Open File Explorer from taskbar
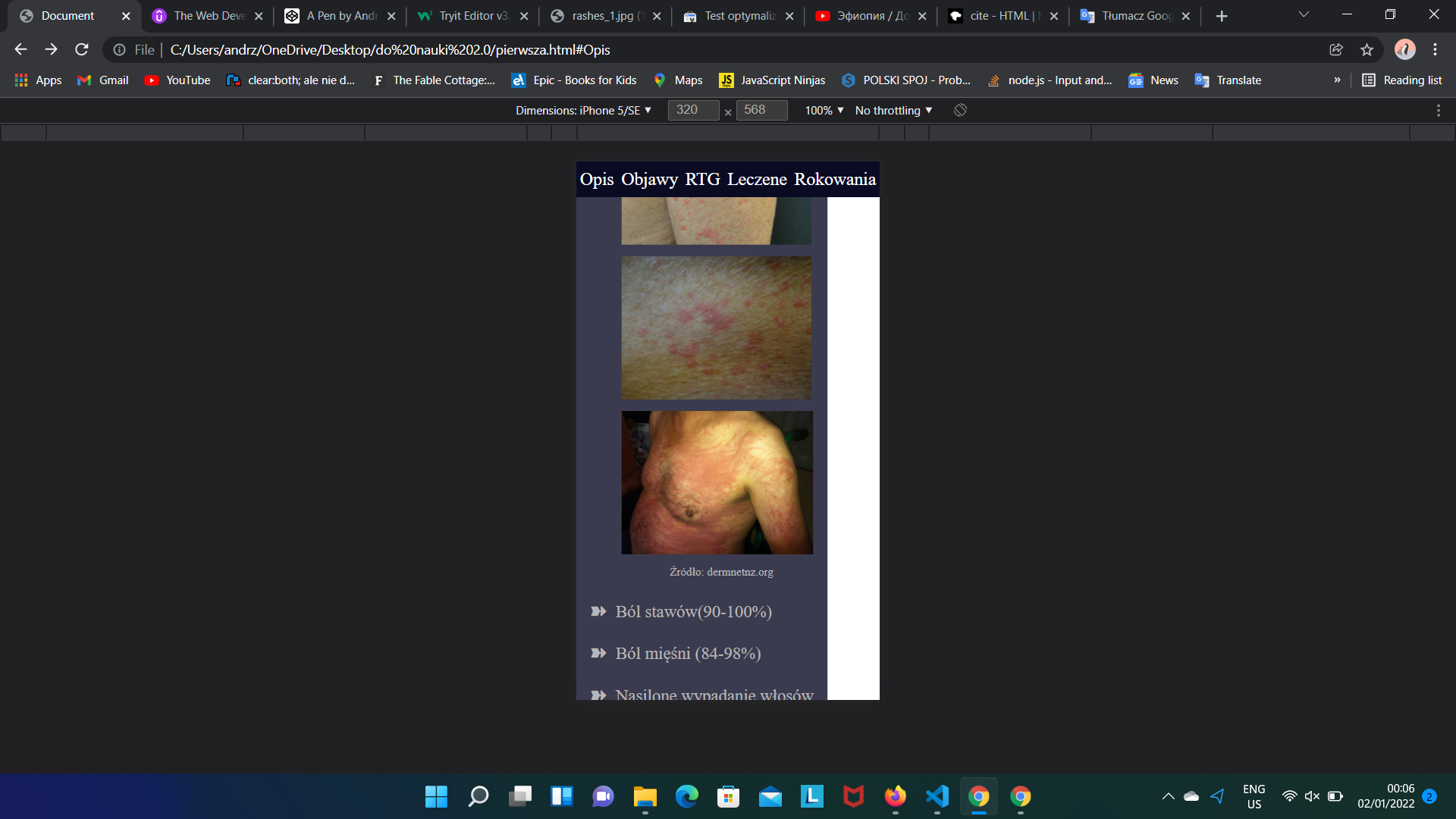Image resolution: width=1456 pixels, height=819 pixels. pos(645,796)
